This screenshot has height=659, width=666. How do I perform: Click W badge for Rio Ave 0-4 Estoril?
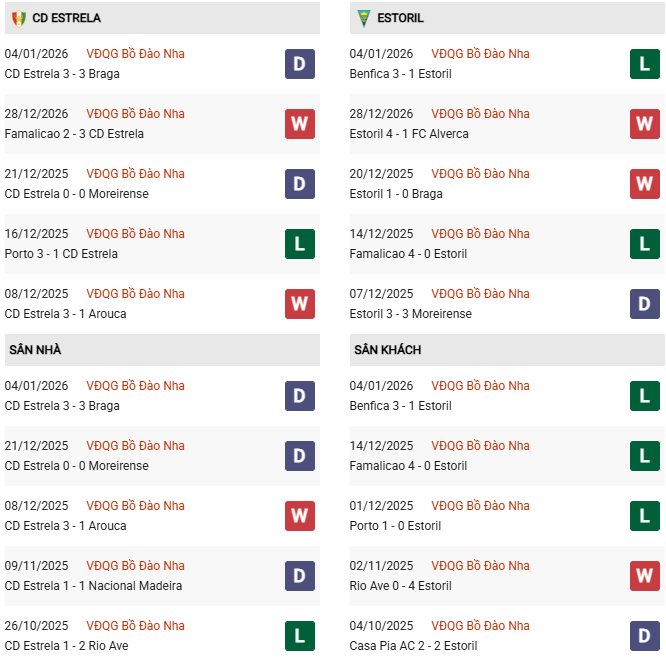click(x=645, y=576)
